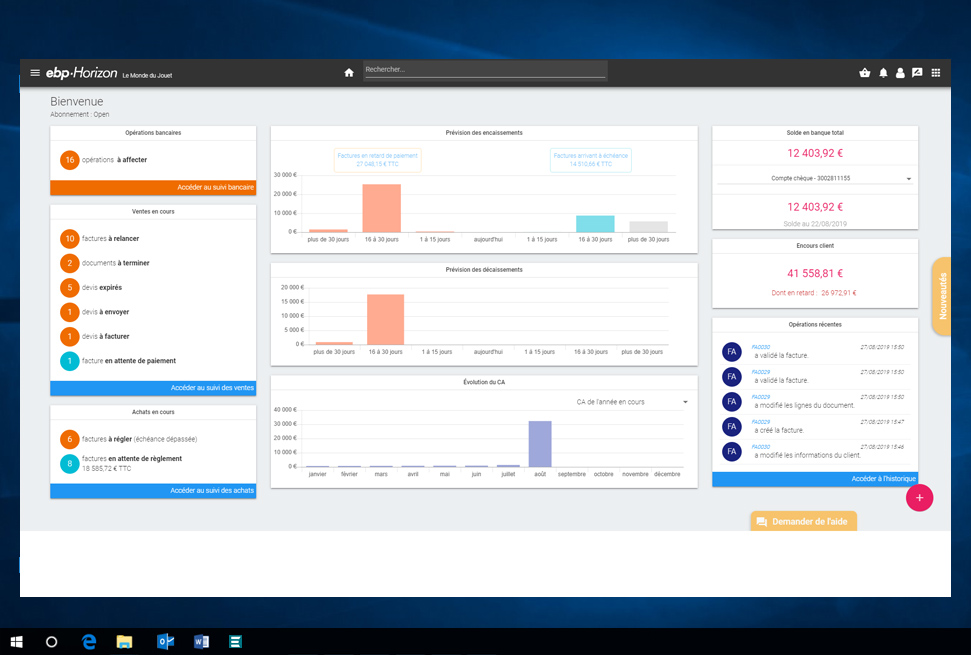Open Excel from the taskbar
Screen dimensions: 971x655
point(235,641)
